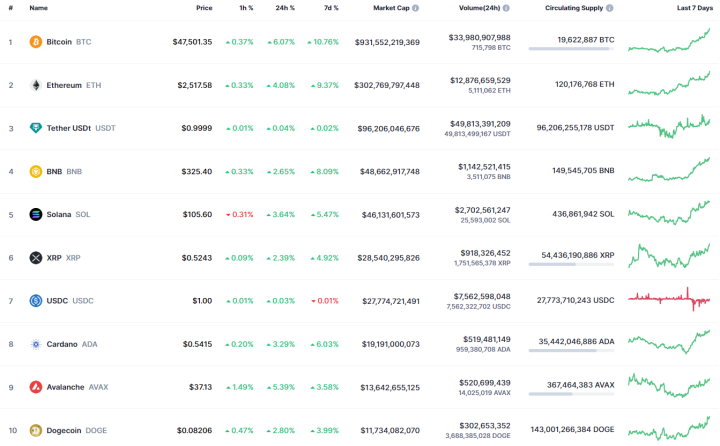
Task: Click the XRP coin logo
Action: 36,258
